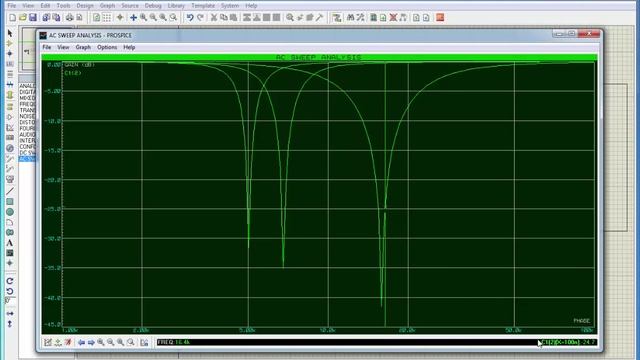Viewport: 640px width, 360px height.
Task: Toggle the grid dots icon in toolbar
Action: point(107,18)
